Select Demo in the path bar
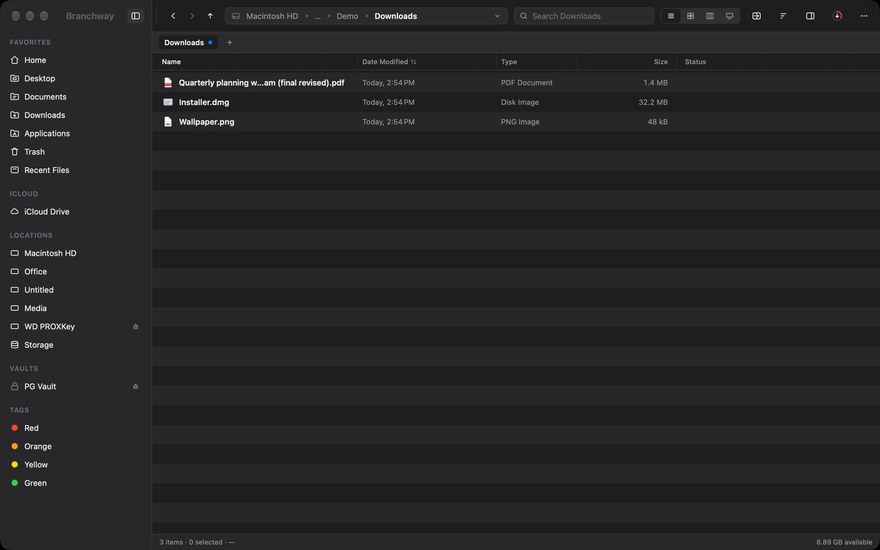 (x=347, y=16)
